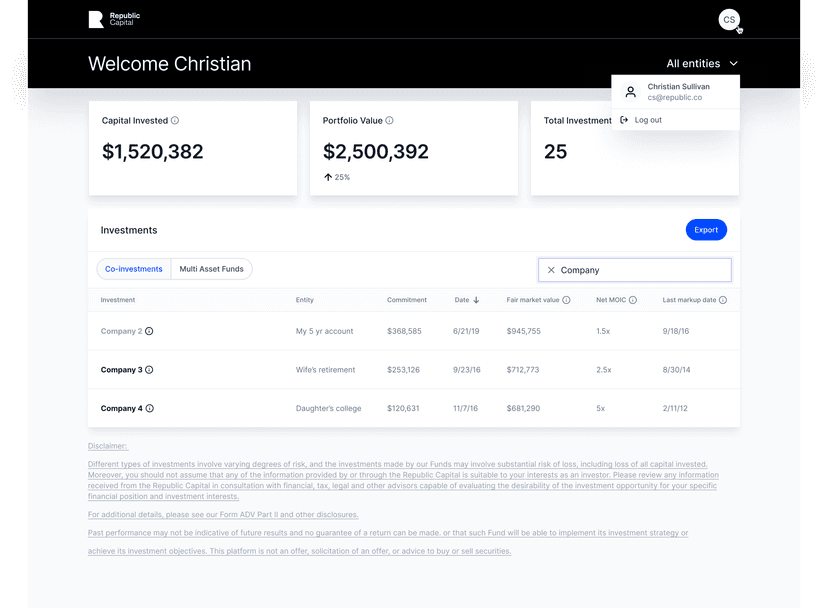Viewport: 828px width, 608px height.
Task: Clear the search with the X icon
Action: pos(551,270)
